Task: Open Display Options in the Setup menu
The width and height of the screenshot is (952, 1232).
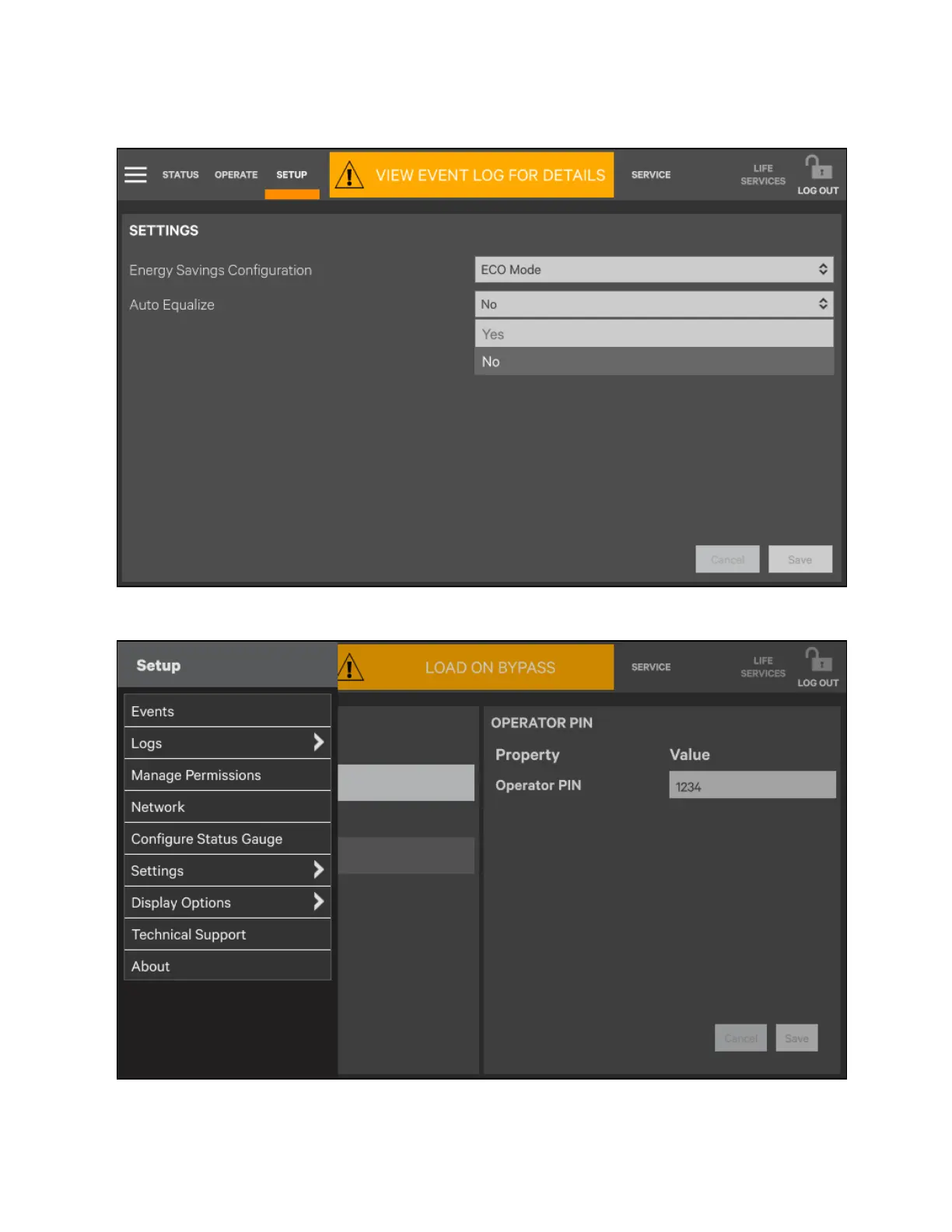Action: 227,902
